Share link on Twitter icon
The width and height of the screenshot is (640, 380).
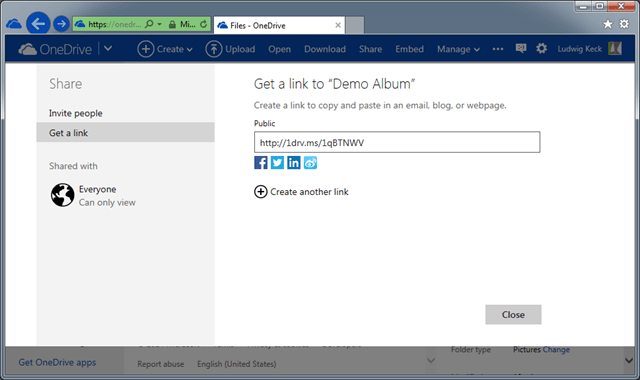click(x=277, y=162)
